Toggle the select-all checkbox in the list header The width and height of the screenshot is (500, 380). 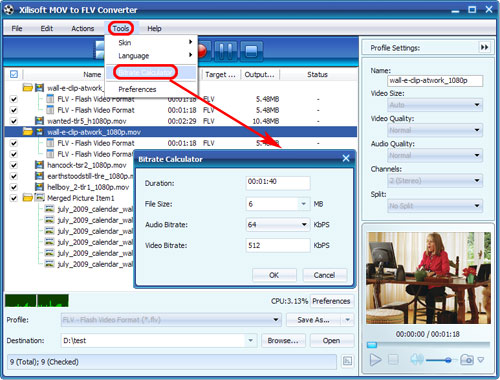(x=14, y=74)
